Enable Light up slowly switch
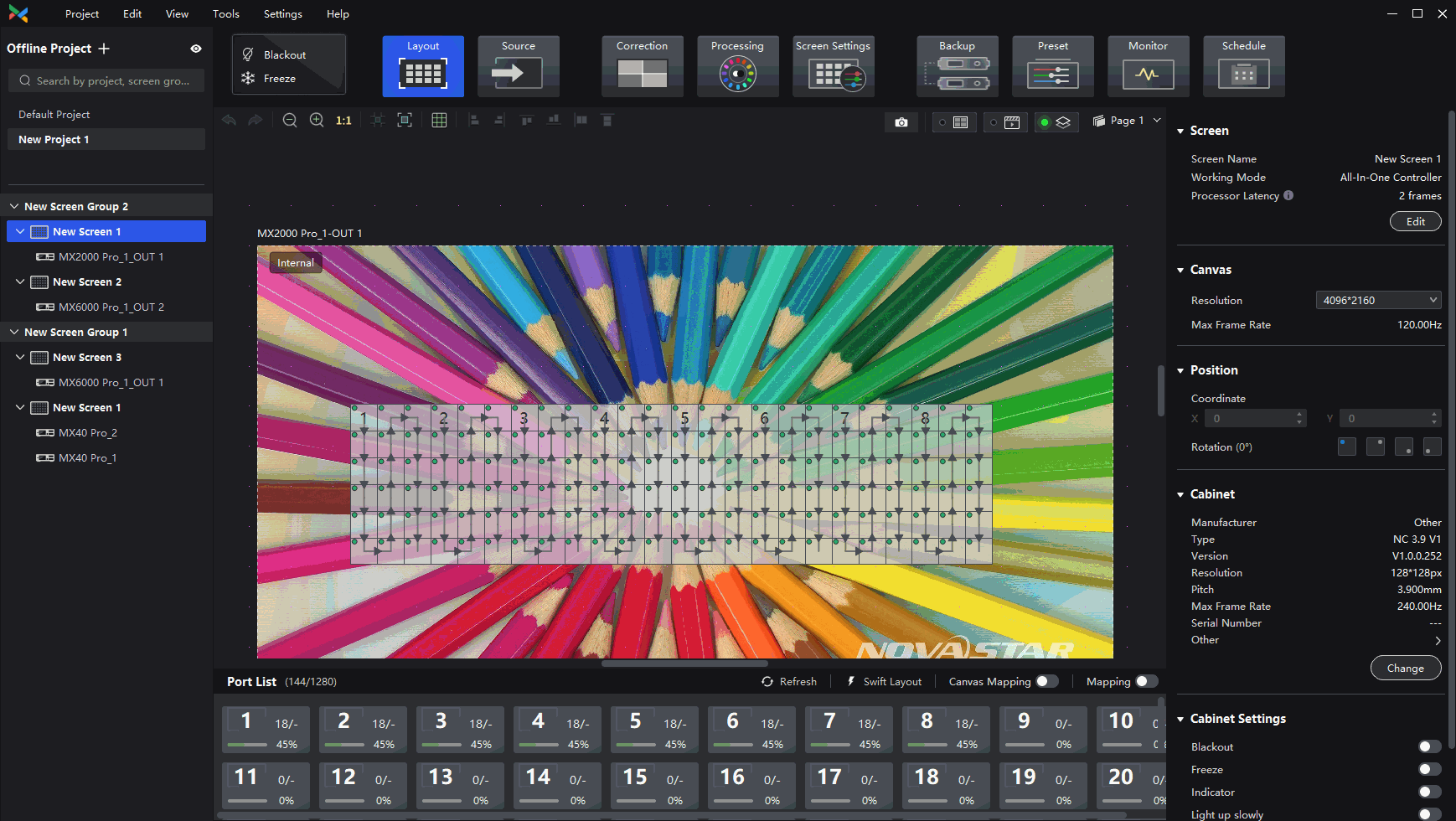This screenshot has height=821, width=1456. 1430,814
